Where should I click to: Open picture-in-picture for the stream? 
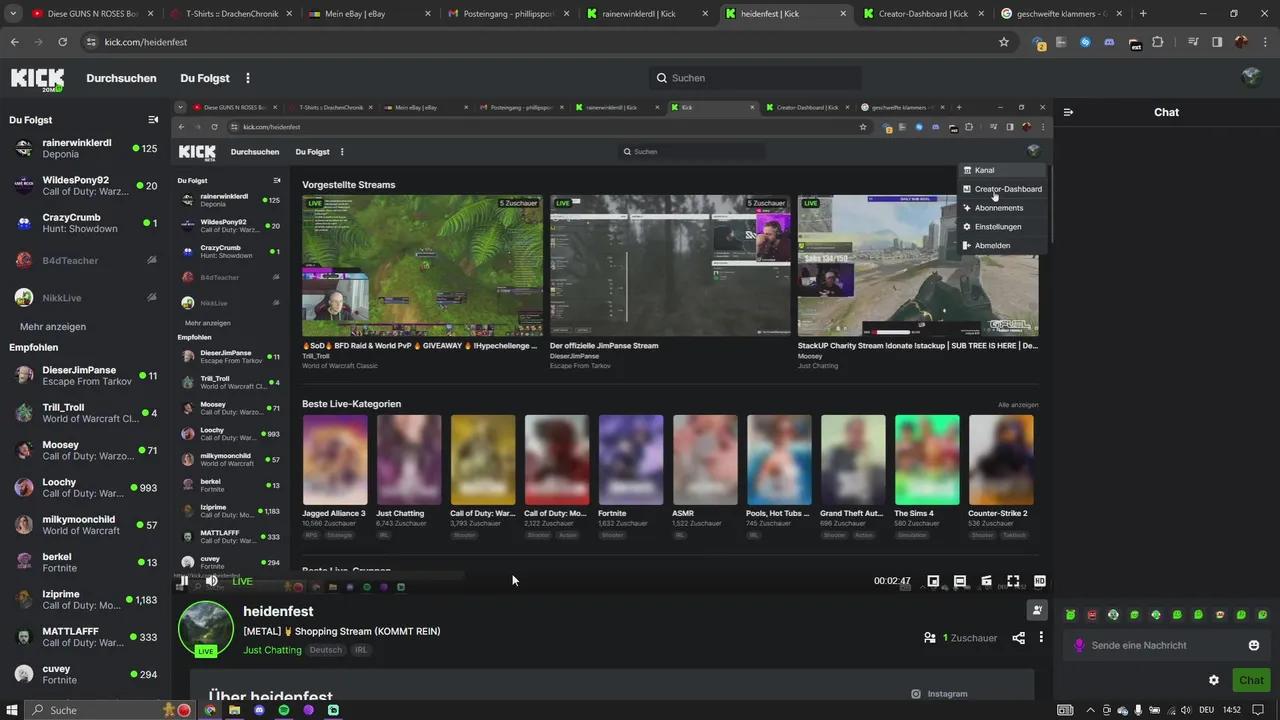933,581
